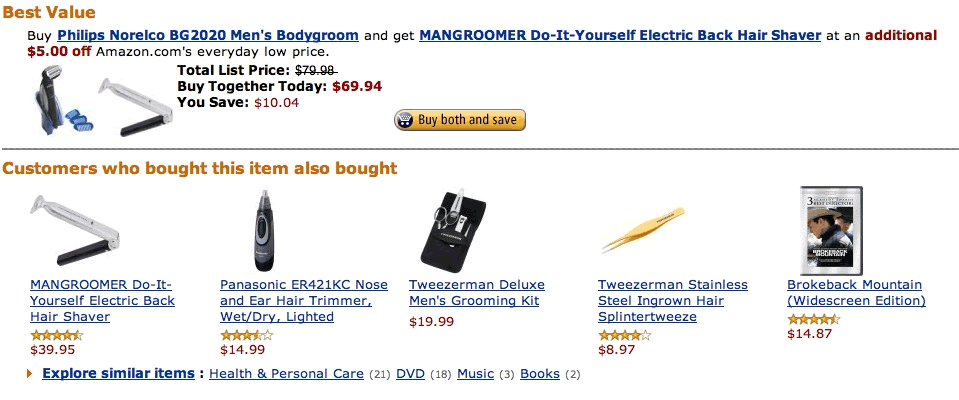Select the Health & Personal Care category
Viewport: 959px width, 400px height.
(286, 374)
